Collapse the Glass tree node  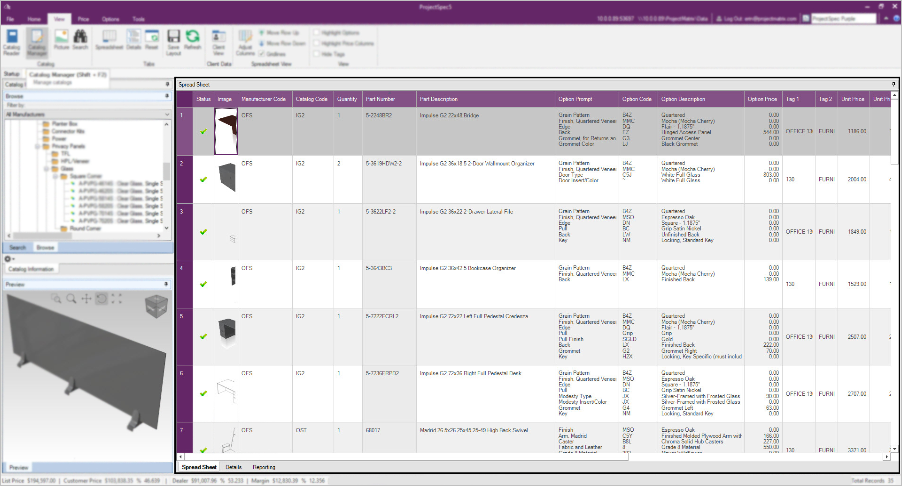point(47,169)
